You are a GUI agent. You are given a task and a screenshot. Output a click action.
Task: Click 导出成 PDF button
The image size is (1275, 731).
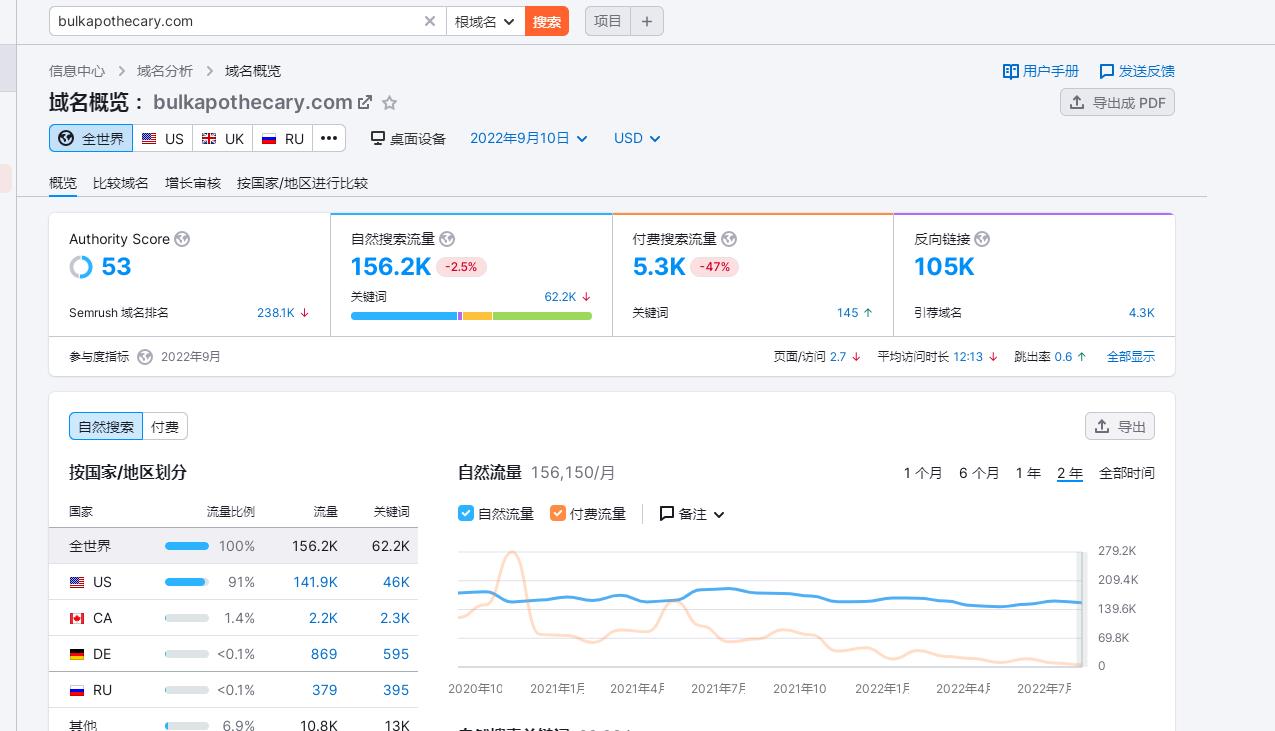click(1117, 102)
